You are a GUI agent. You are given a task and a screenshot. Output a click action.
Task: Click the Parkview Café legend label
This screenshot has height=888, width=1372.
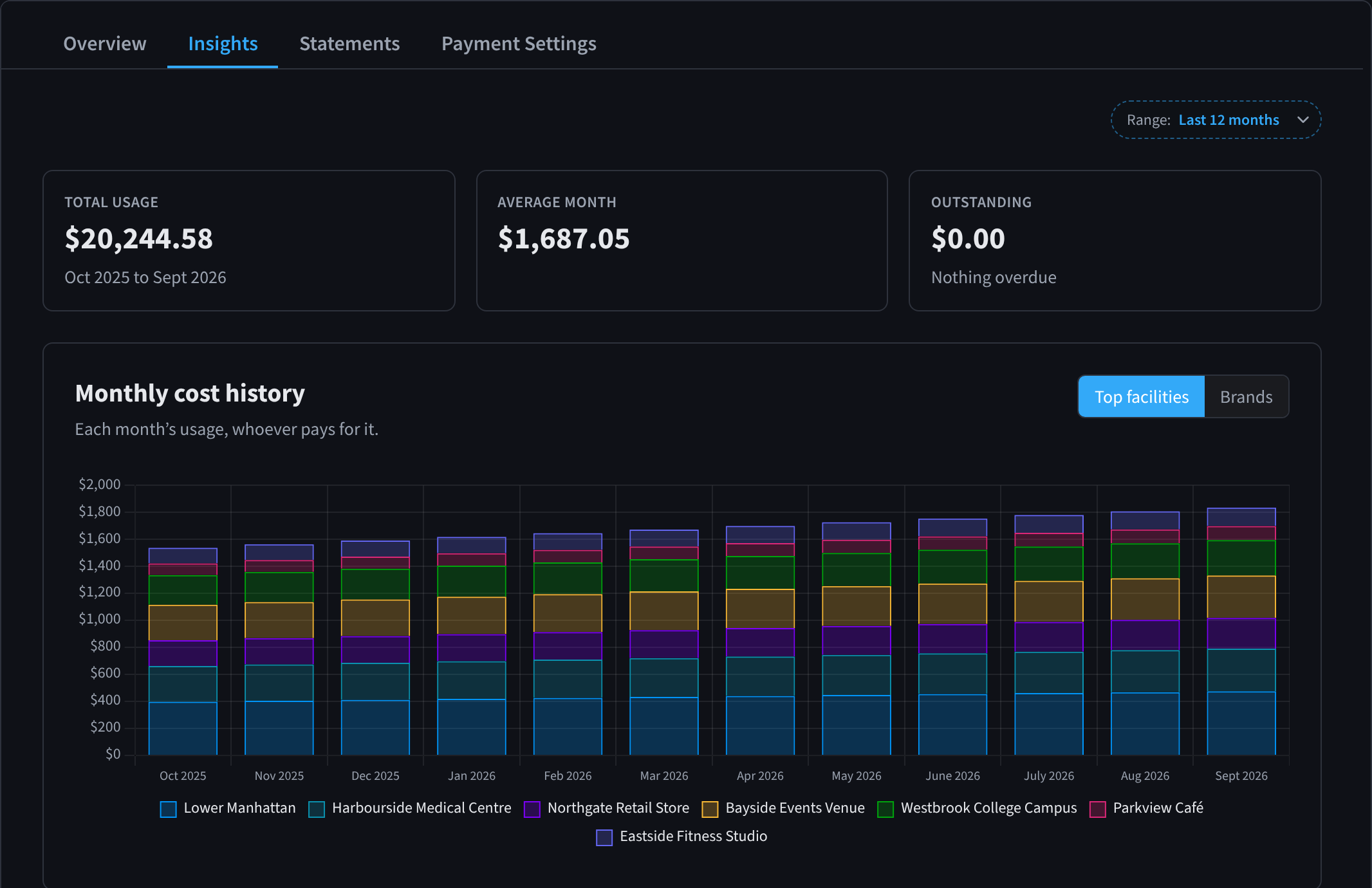point(1158,808)
